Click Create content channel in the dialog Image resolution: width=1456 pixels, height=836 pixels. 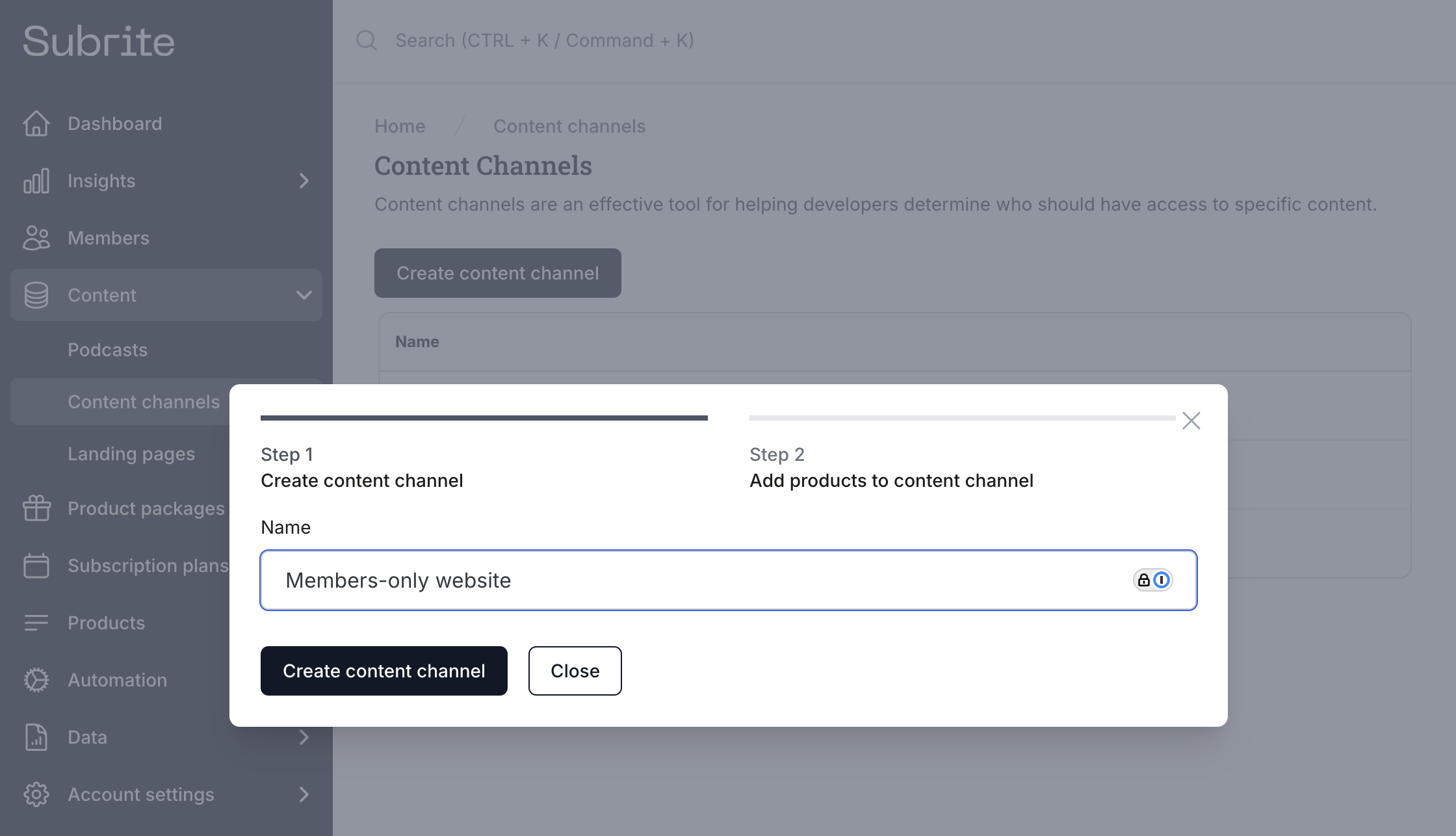[383, 671]
